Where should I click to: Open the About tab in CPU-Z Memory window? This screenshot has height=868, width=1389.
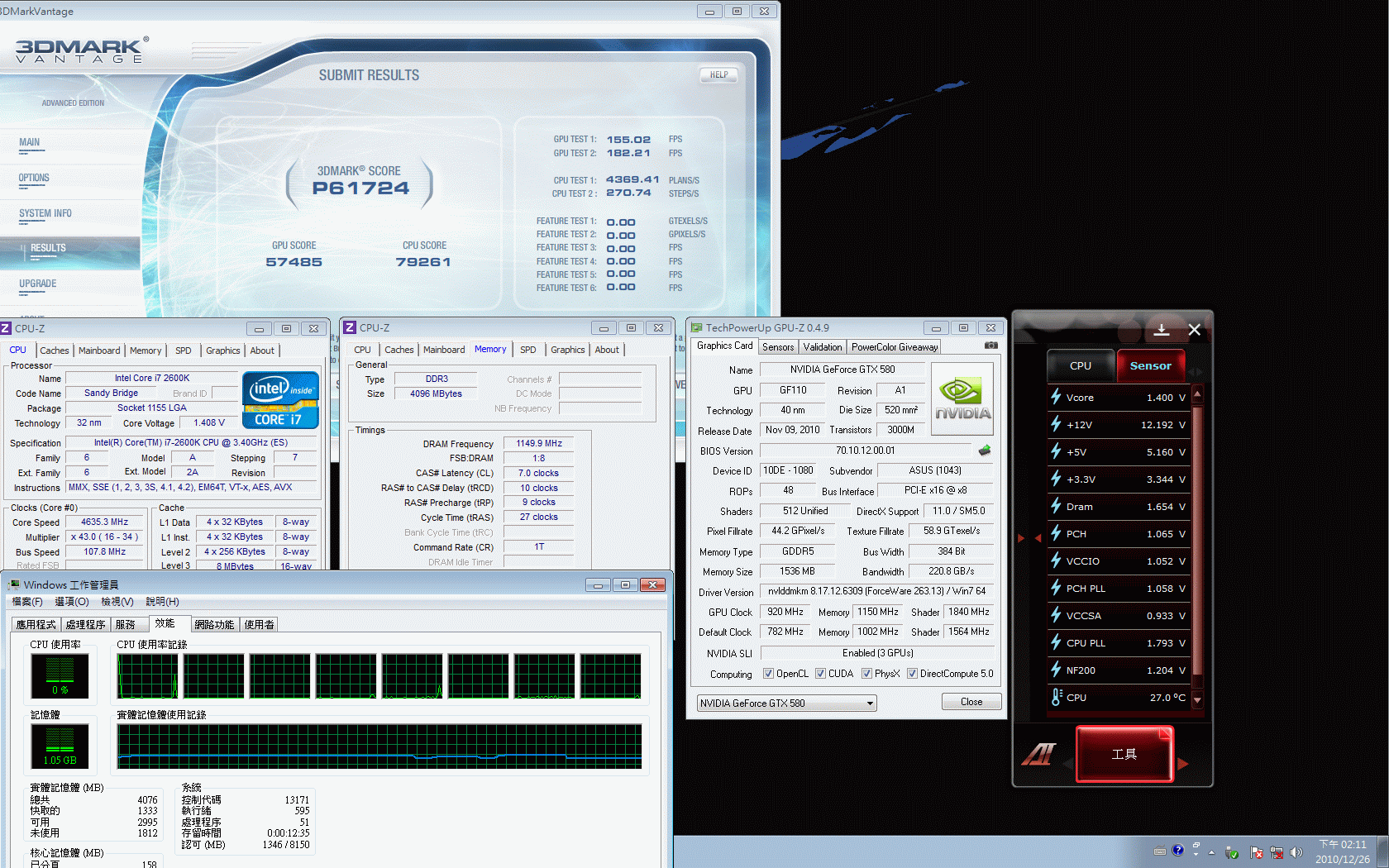tap(607, 350)
